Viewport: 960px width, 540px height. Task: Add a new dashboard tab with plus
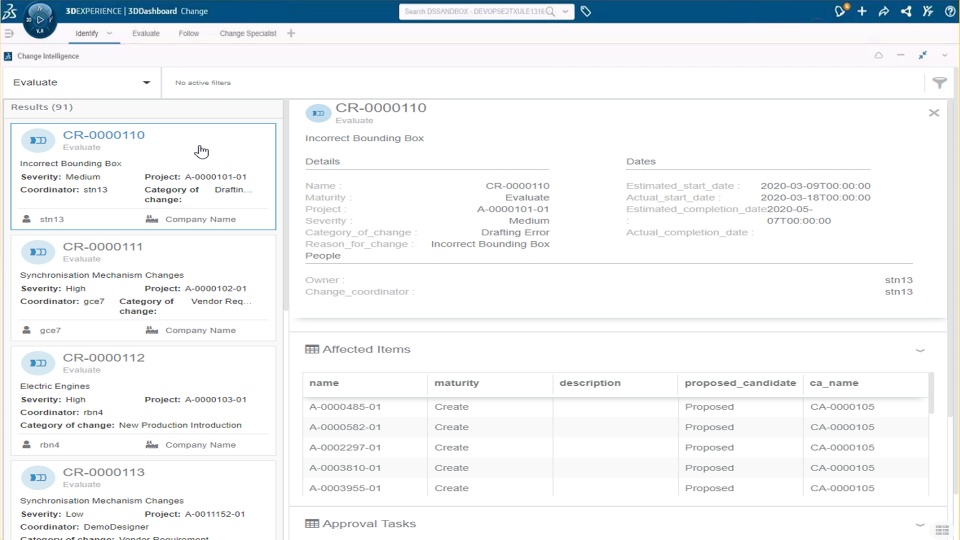[x=291, y=33]
